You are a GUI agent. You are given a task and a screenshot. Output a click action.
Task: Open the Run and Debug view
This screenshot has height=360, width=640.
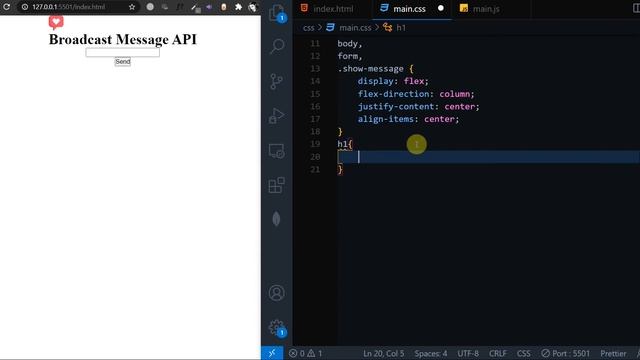click(x=277, y=116)
